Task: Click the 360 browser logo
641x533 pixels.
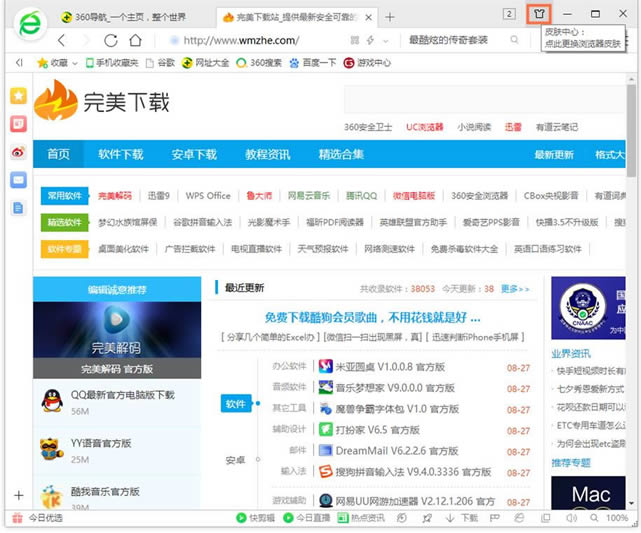Action: click(x=29, y=25)
